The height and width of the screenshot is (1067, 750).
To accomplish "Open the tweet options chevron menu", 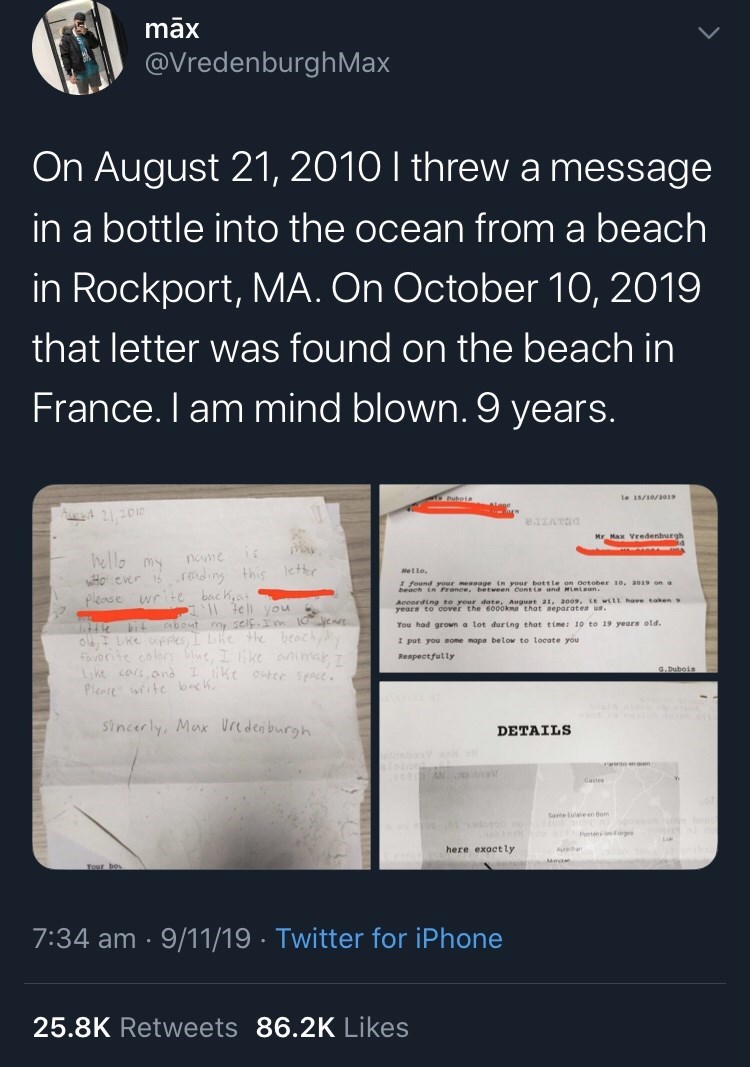I will click(x=708, y=36).
